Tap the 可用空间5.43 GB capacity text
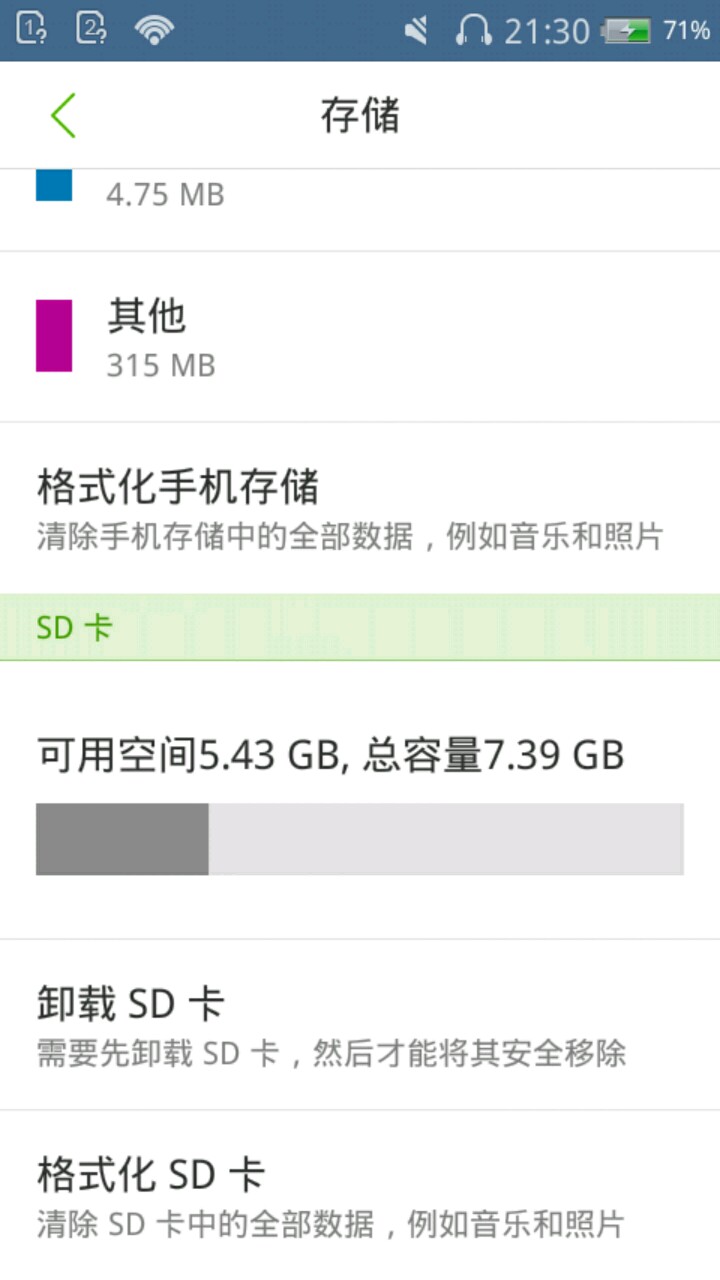The height and width of the screenshot is (1280, 720). tap(330, 755)
